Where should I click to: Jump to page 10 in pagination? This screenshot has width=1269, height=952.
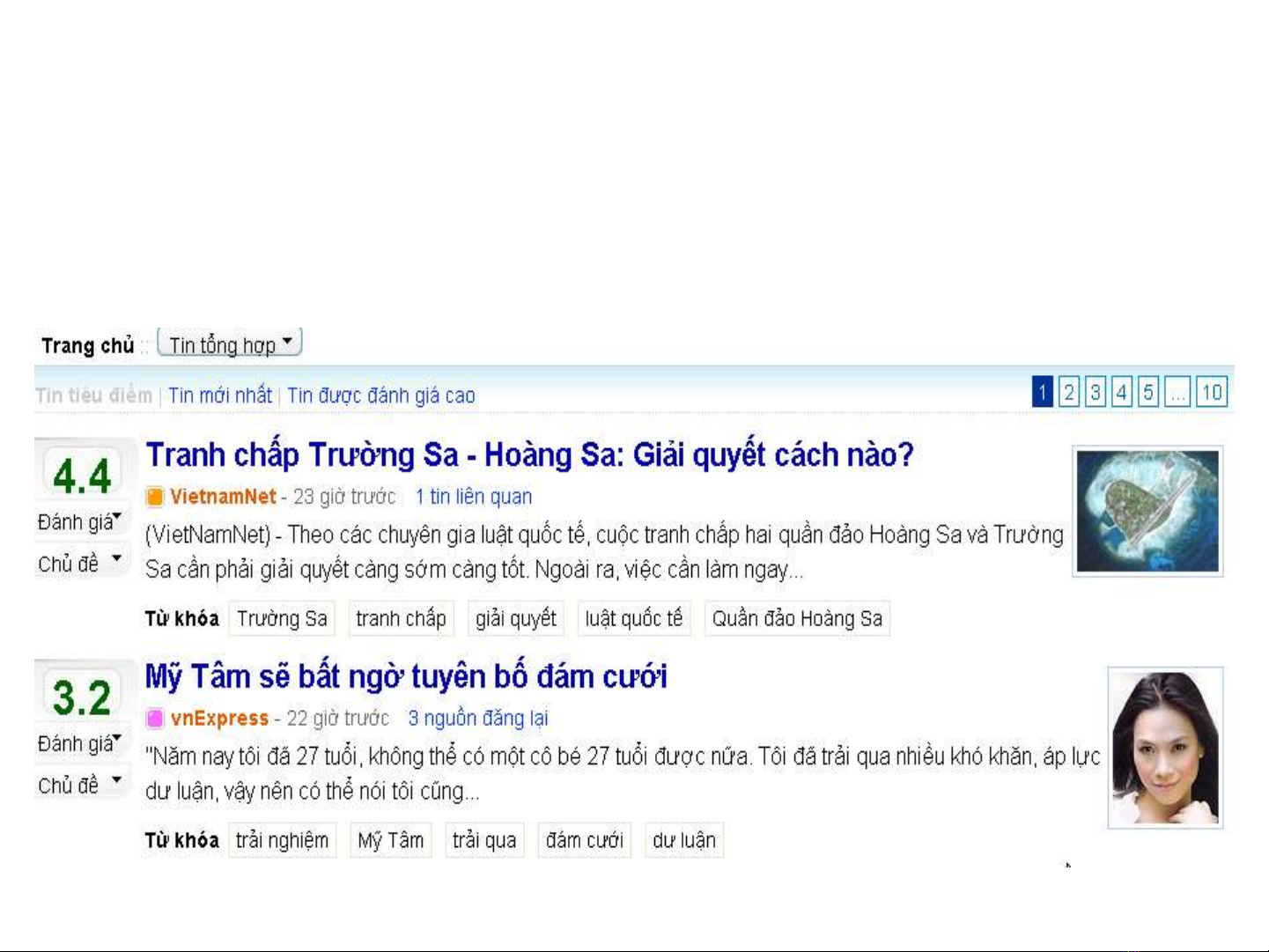coord(1212,392)
